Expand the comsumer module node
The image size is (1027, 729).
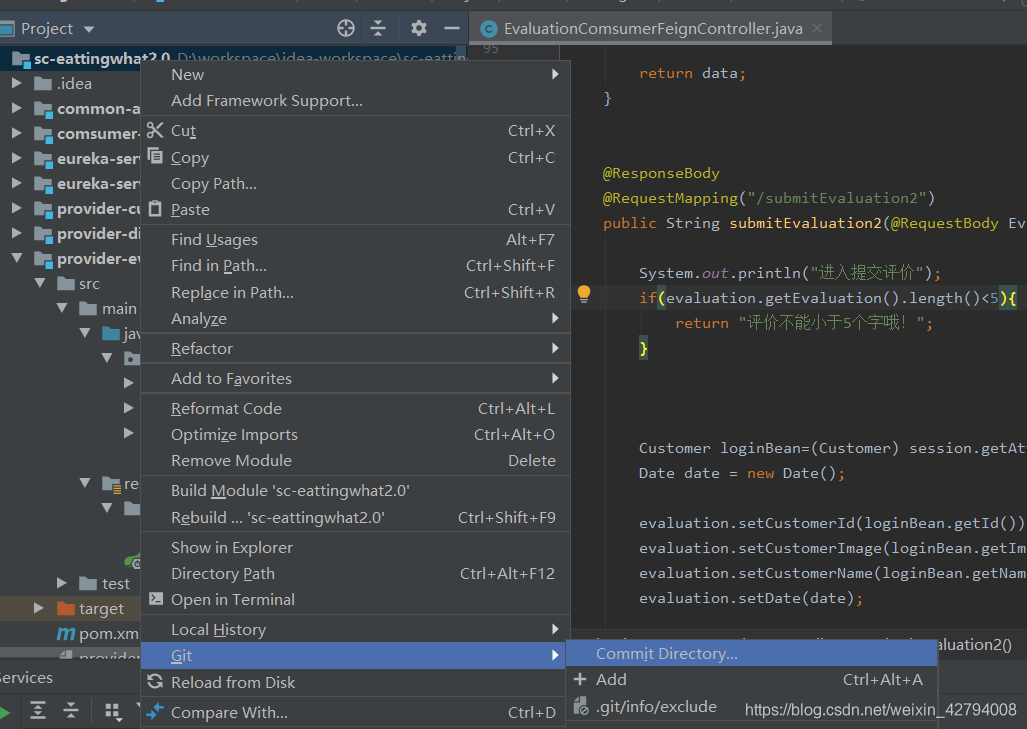17,133
